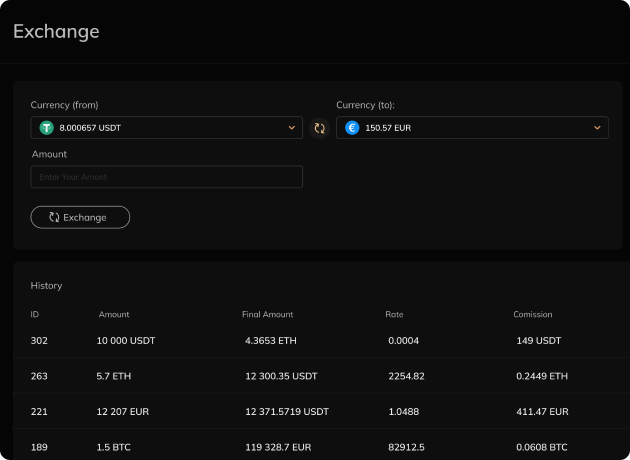
Task: Select transaction ID 221 in History
Action: [x=39, y=411]
